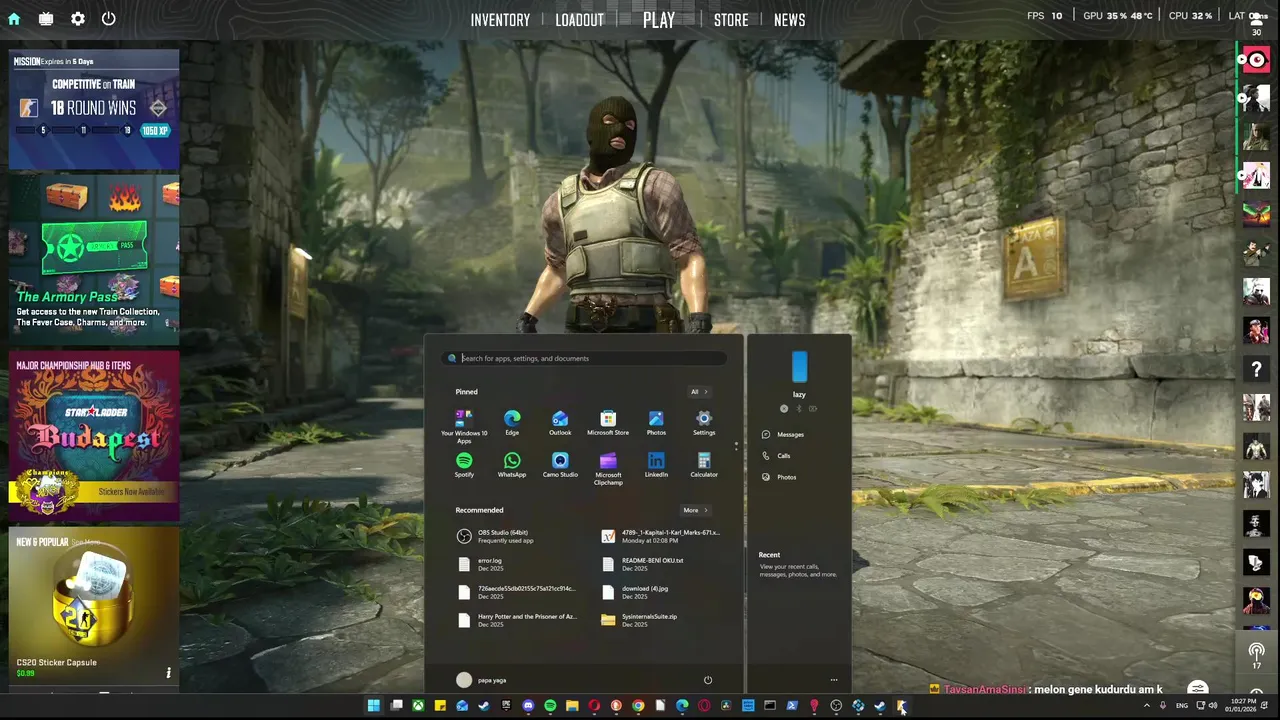Launch Camo Studio pinned app
Screen dimensions: 1280x720
pyautogui.click(x=560, y=465)
